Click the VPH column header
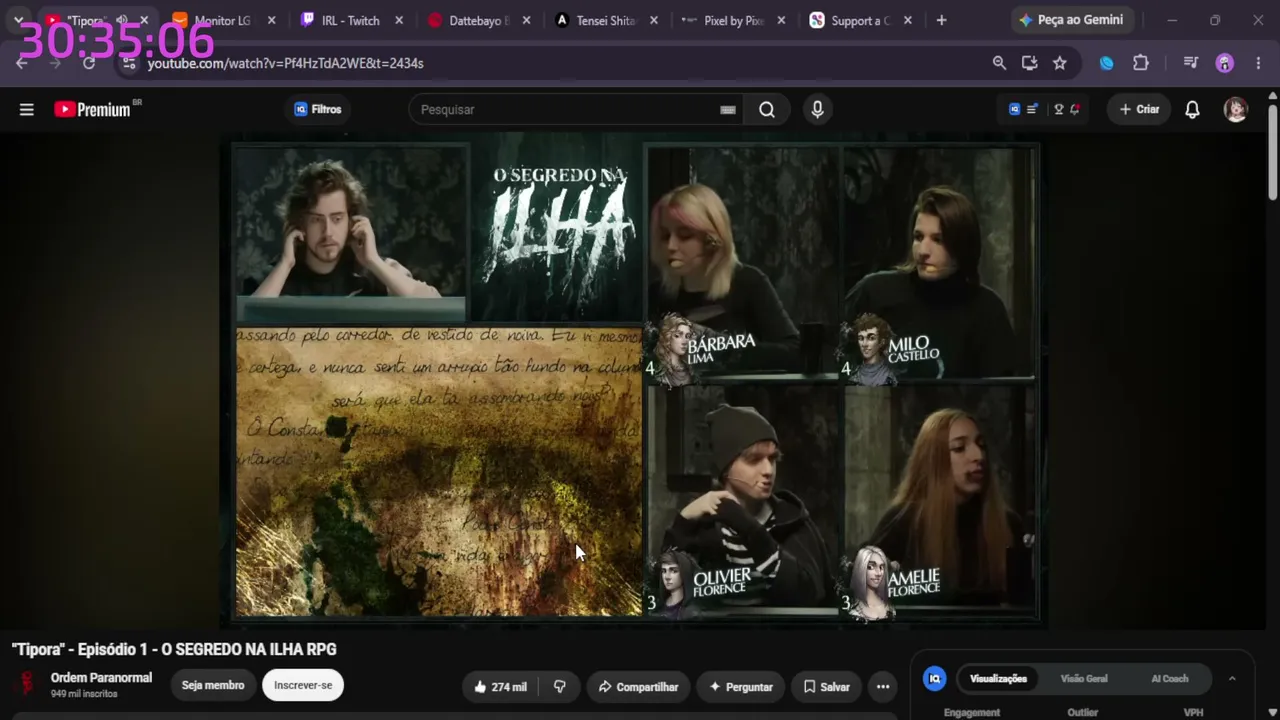Viewport: 1280px width, 720px height. click(x=1193, y=712)
